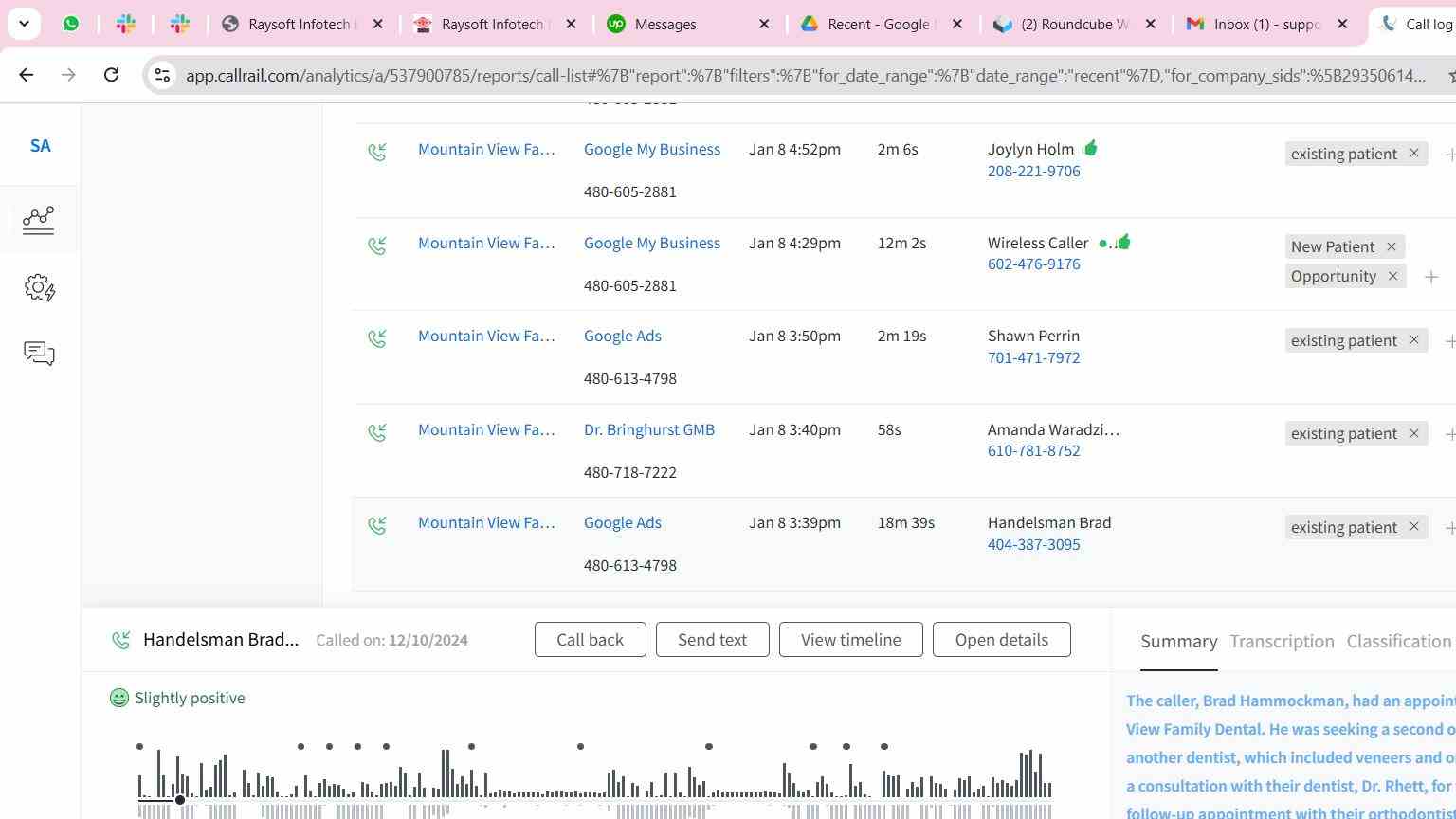Screen dimensions: 1456x819
Task: Reload the CallRail page
Action: click(111, 75)
